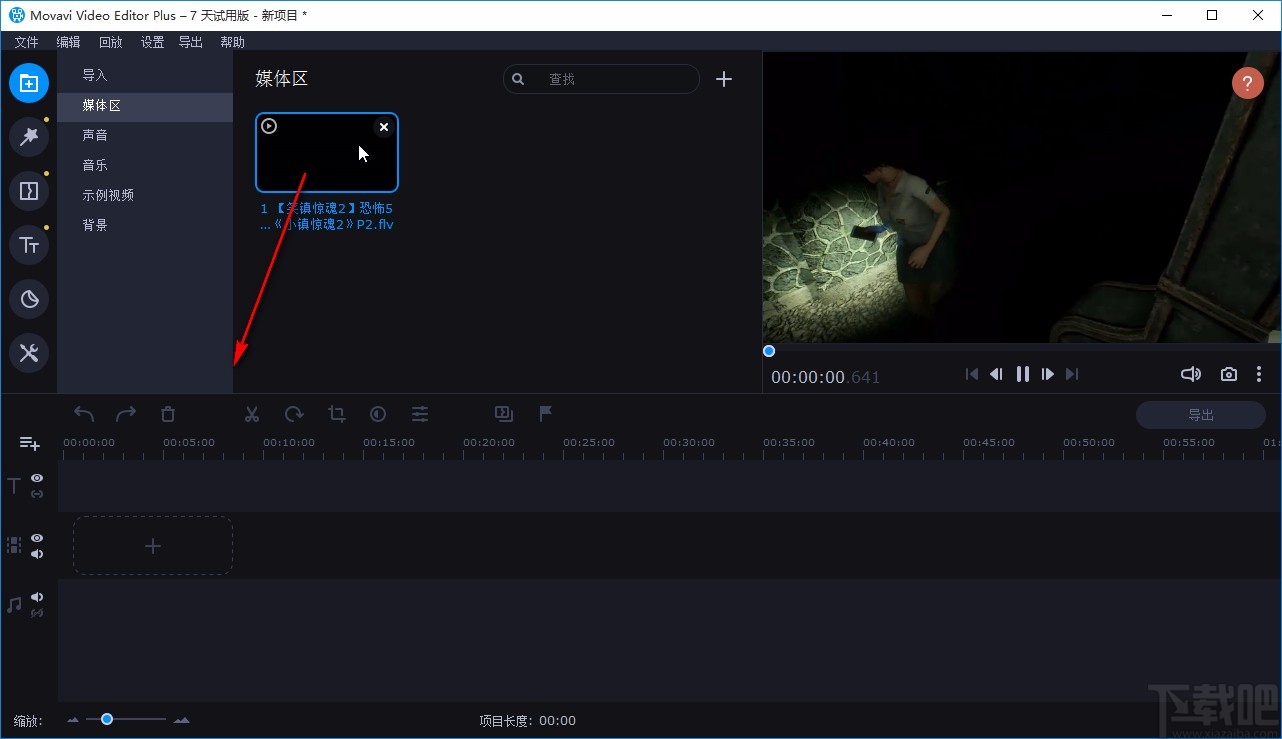This screenshot has height=739, width=1282.
Task: Open the File import tab icon
Action: point(29,83)
